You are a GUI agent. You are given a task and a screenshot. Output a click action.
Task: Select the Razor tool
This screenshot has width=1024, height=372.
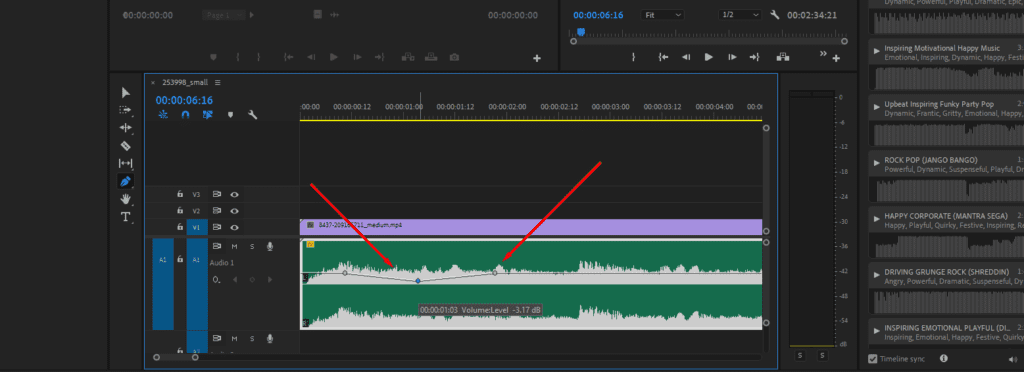point(125,146)
